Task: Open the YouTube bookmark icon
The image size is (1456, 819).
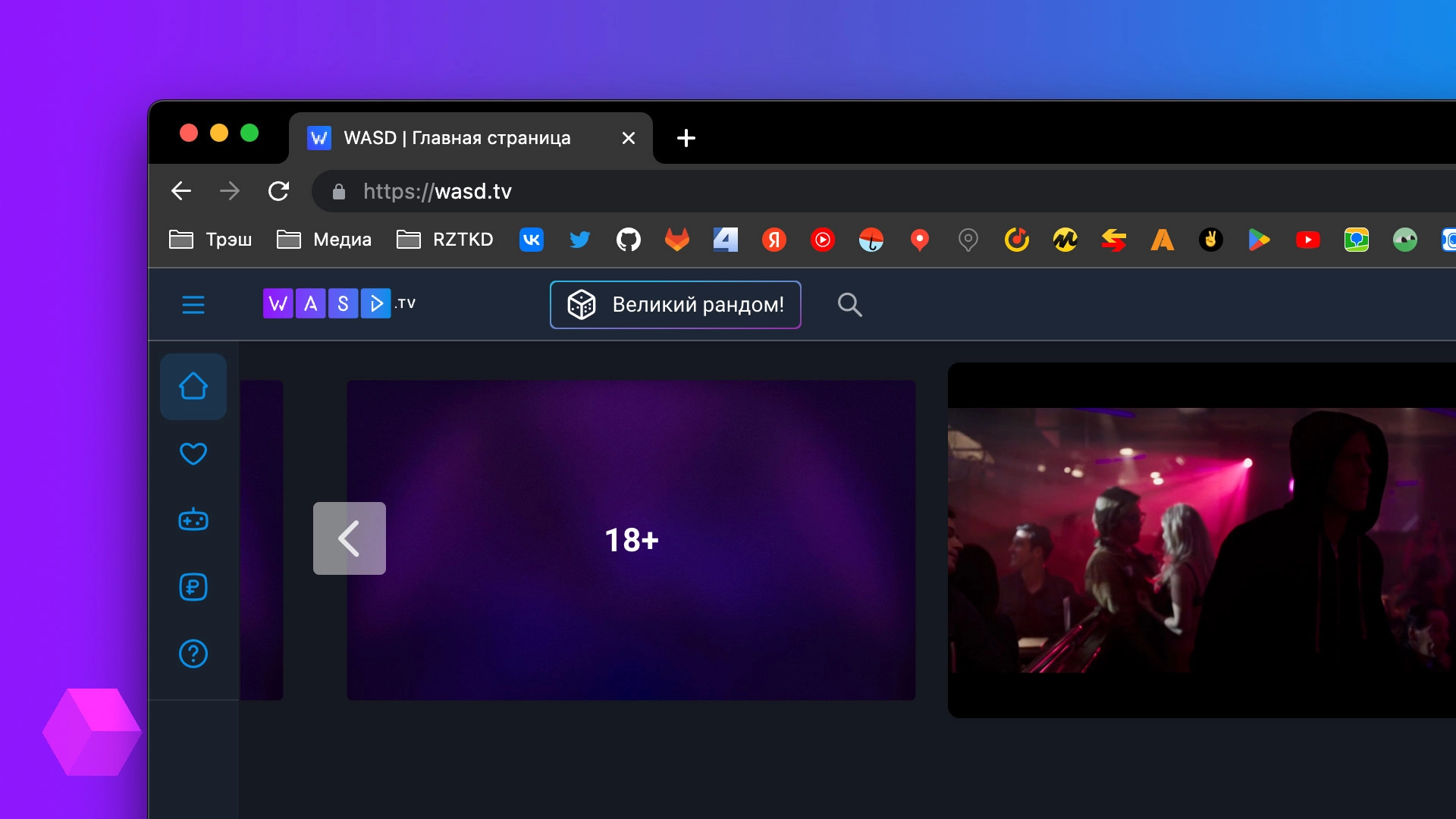Action: (1307, 240)
